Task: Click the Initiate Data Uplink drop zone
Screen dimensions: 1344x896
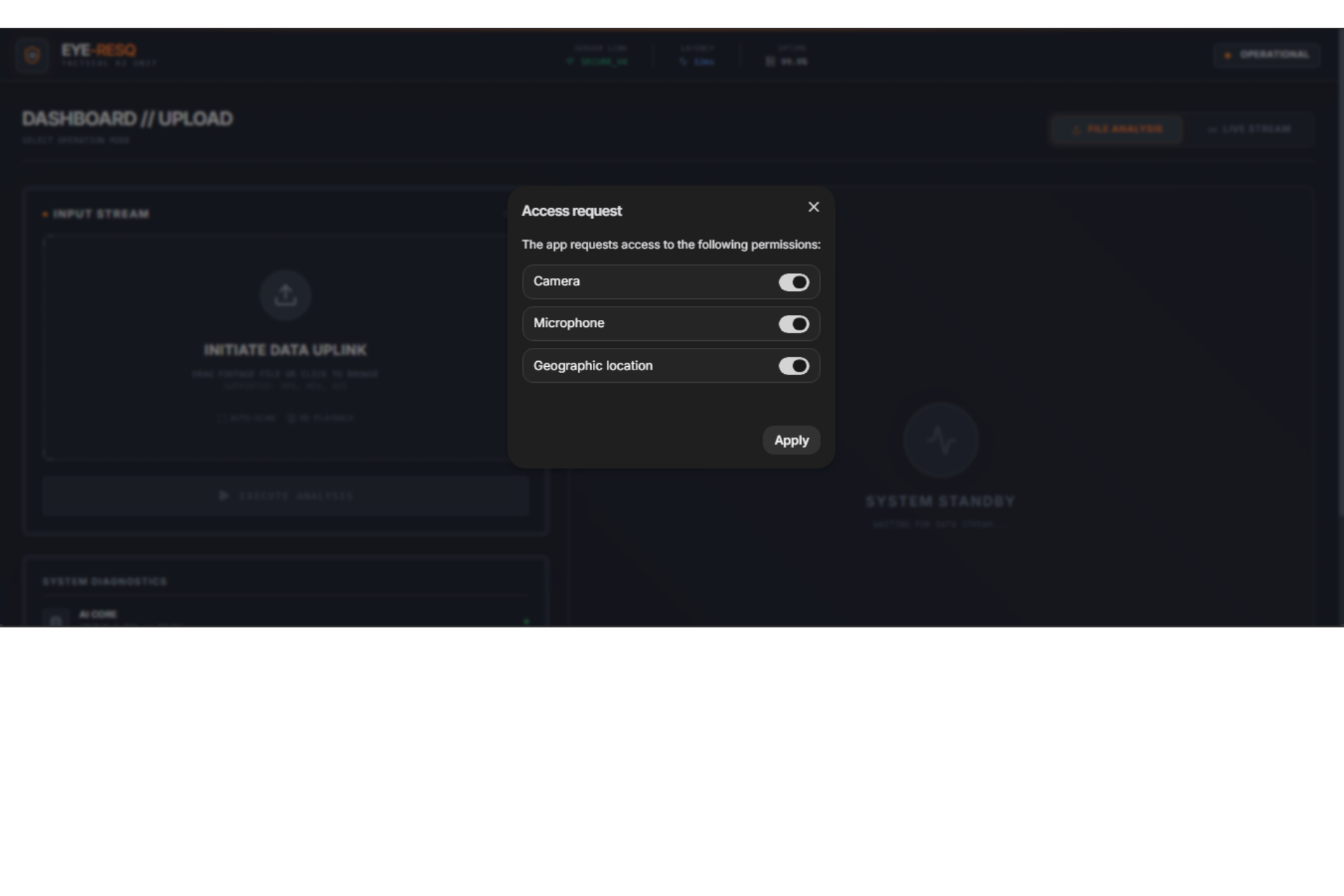Action: coord(285,349)
